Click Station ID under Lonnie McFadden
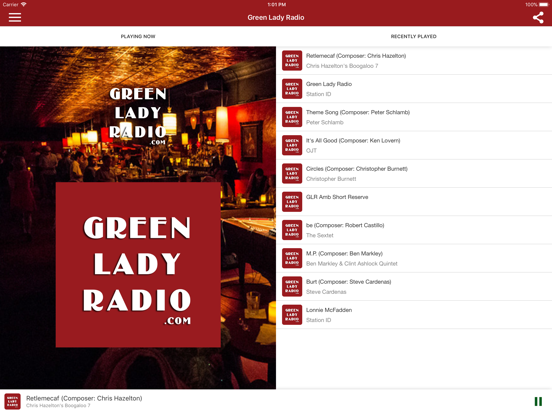Image resolution: width=552 pixels, height=414 pixels. pos(318,320)
